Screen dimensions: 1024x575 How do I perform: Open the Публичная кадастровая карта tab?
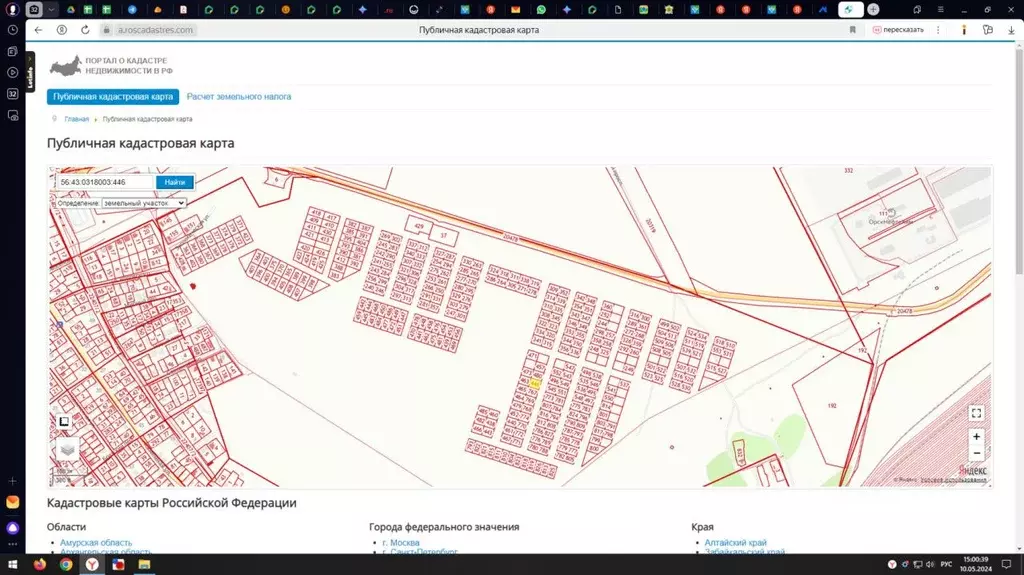(113, 97)
